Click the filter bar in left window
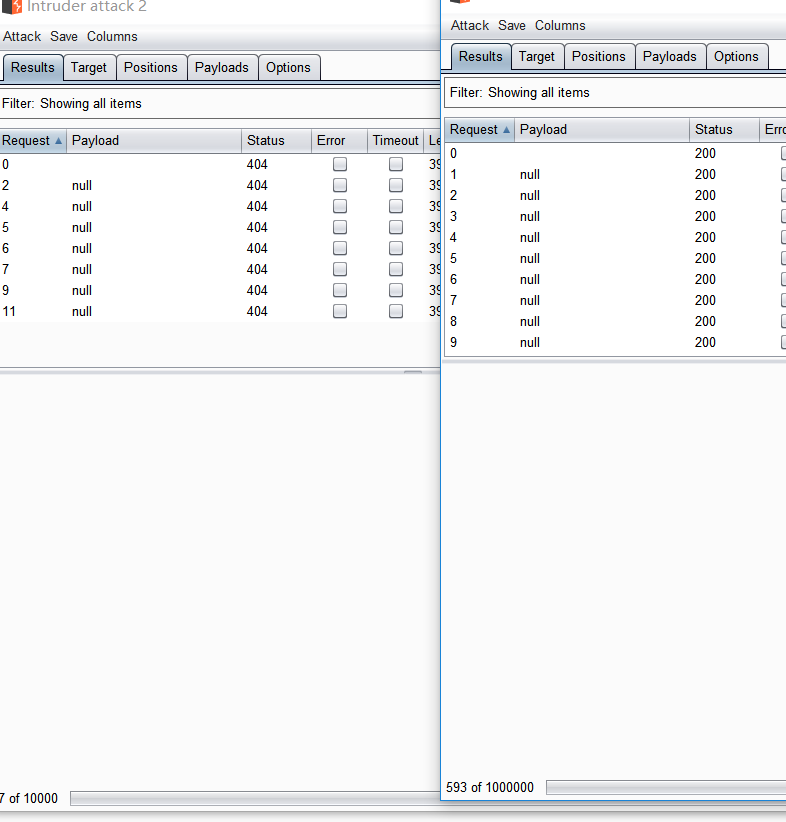Image resolution: width=786 pixels, height=822 pixels. point(220,103)
